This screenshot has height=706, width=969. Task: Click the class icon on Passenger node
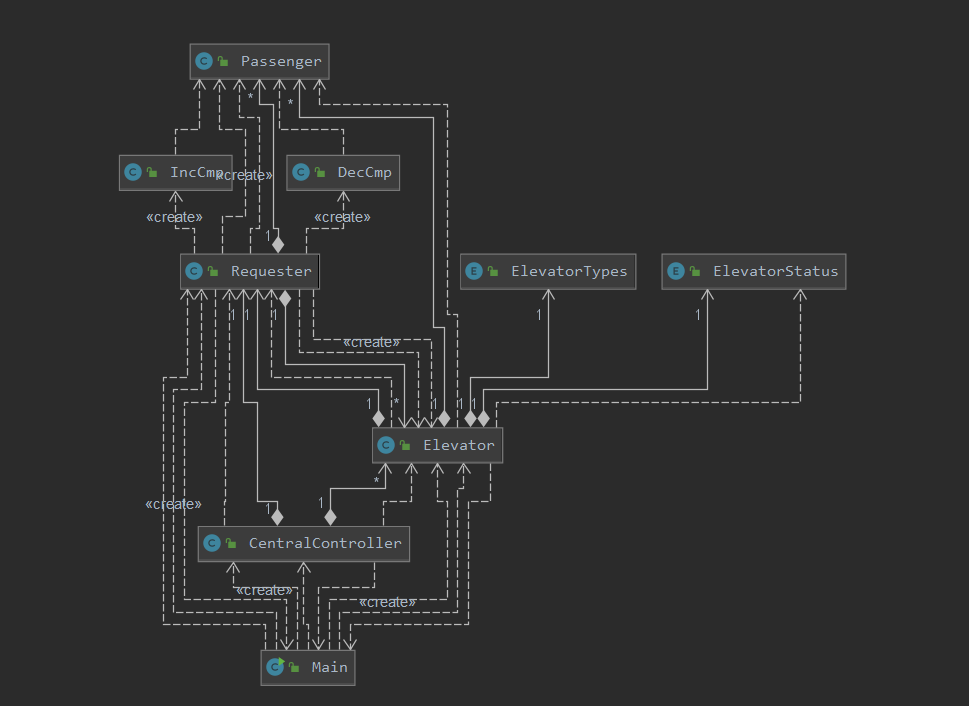(204, 61)
